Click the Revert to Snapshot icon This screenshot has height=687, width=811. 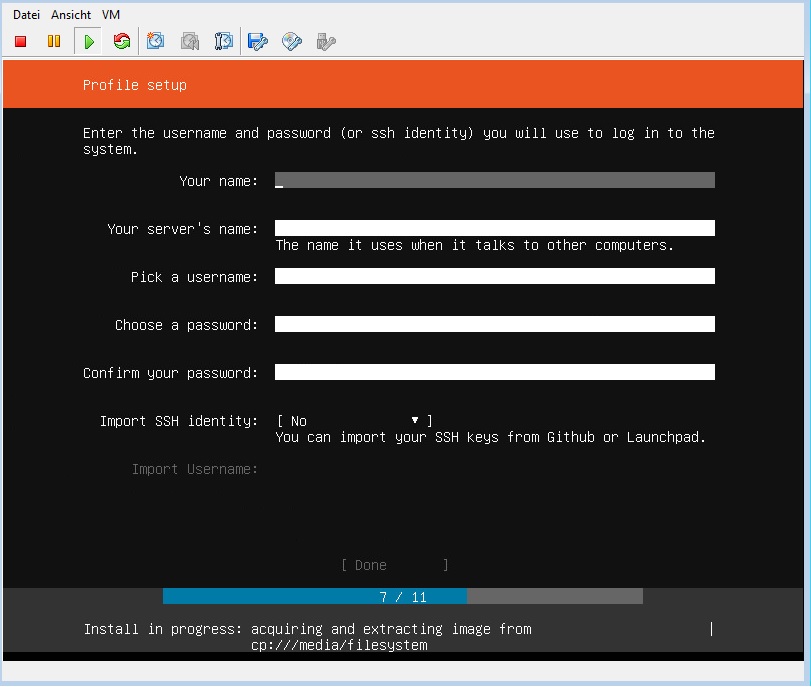tap(190, 41)
